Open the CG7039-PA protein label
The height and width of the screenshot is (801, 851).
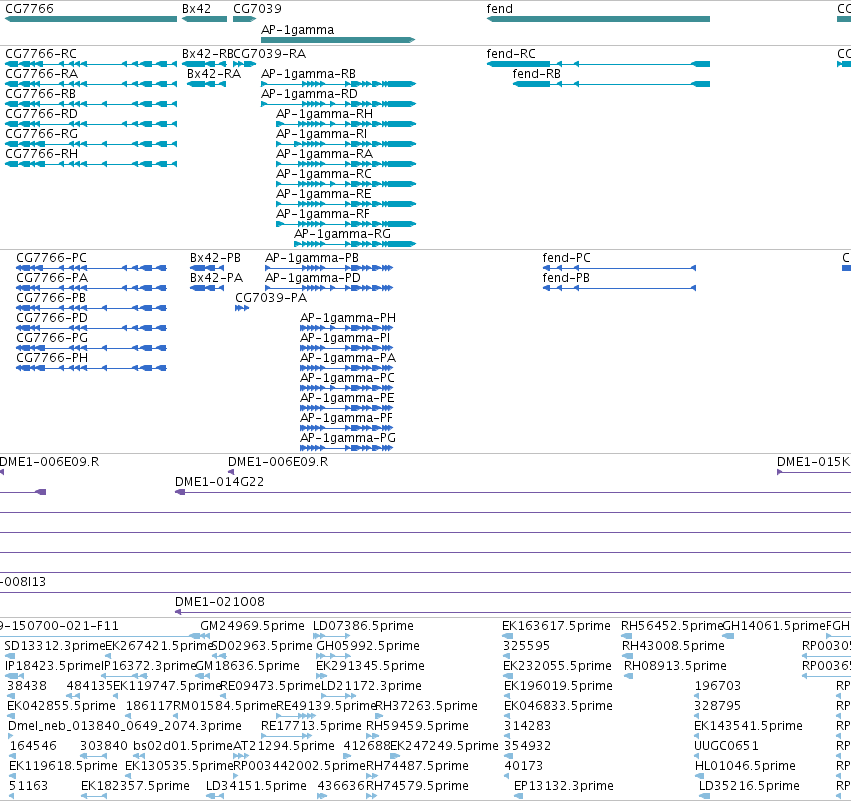271,298
